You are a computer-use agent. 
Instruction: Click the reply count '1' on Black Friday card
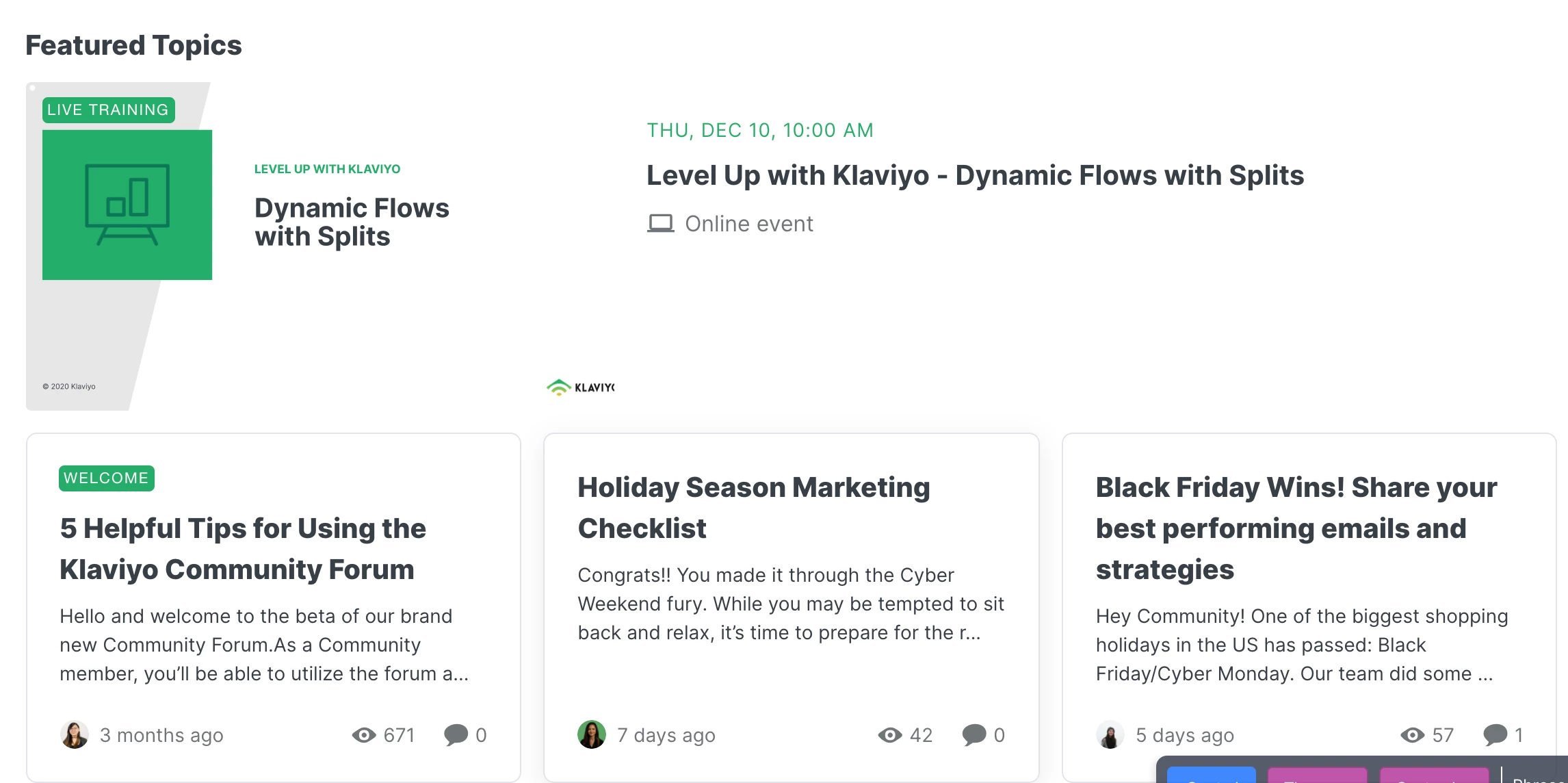pyautogui.click(x=1519, y=735)
